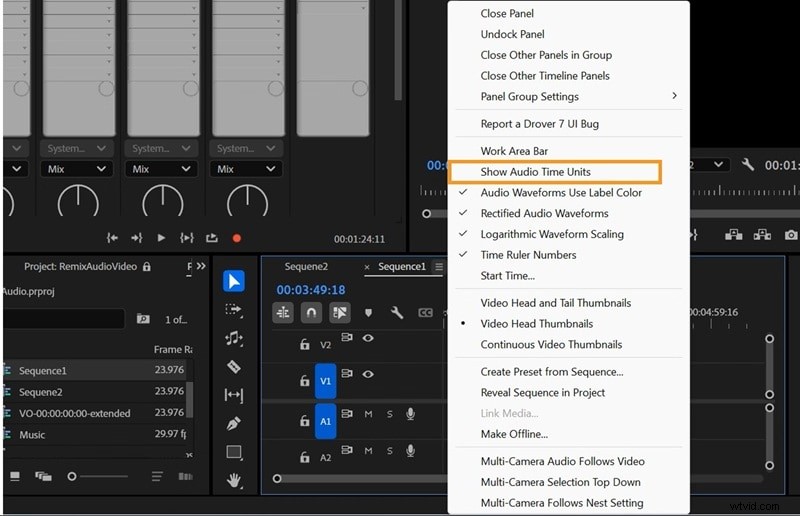Expand Panel Group Settings submenu
This screenshot has width=800, height=516.
[568, 96]
